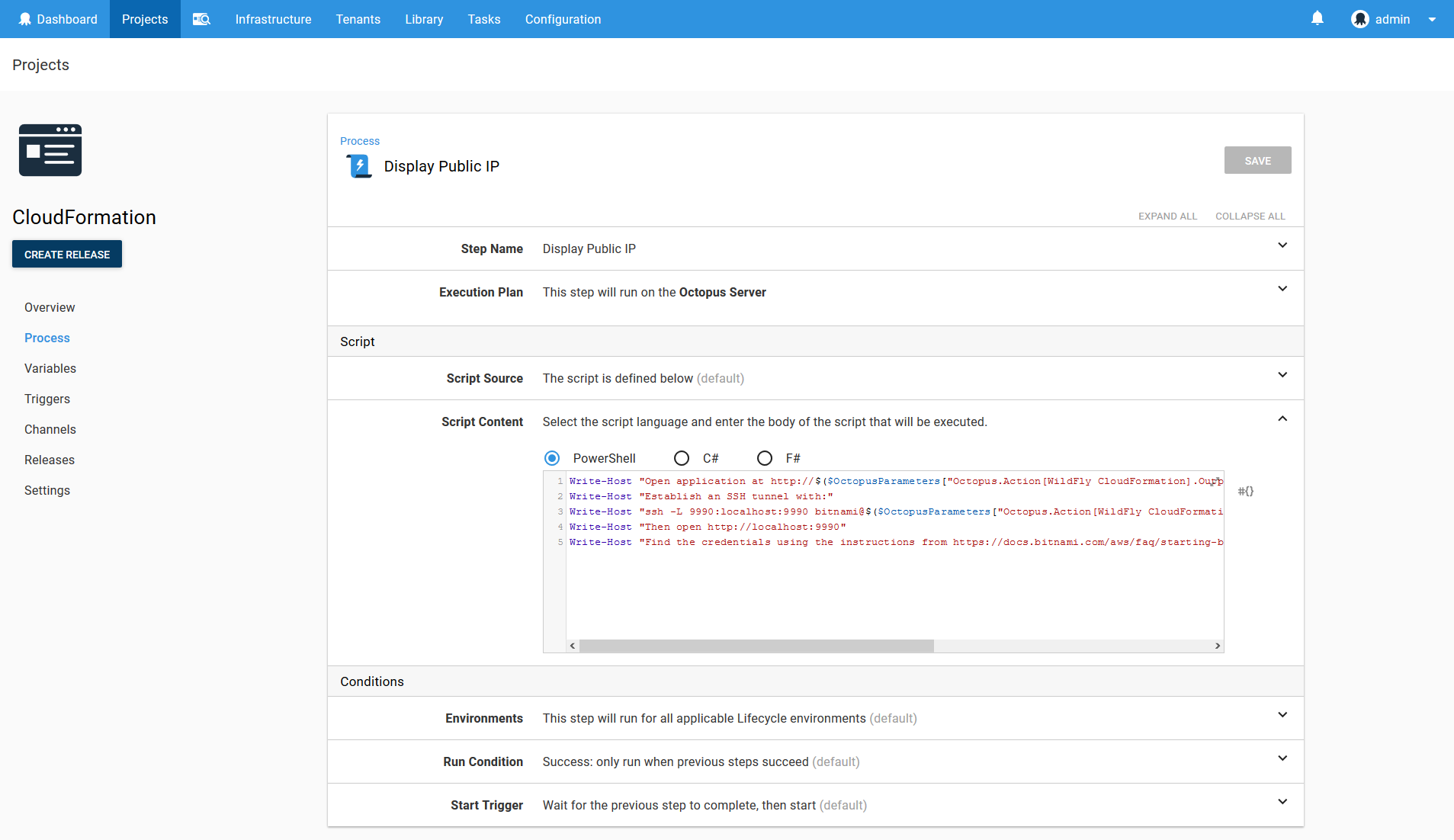Click the EXPAND ALL link

click(x=1167, y=216)
